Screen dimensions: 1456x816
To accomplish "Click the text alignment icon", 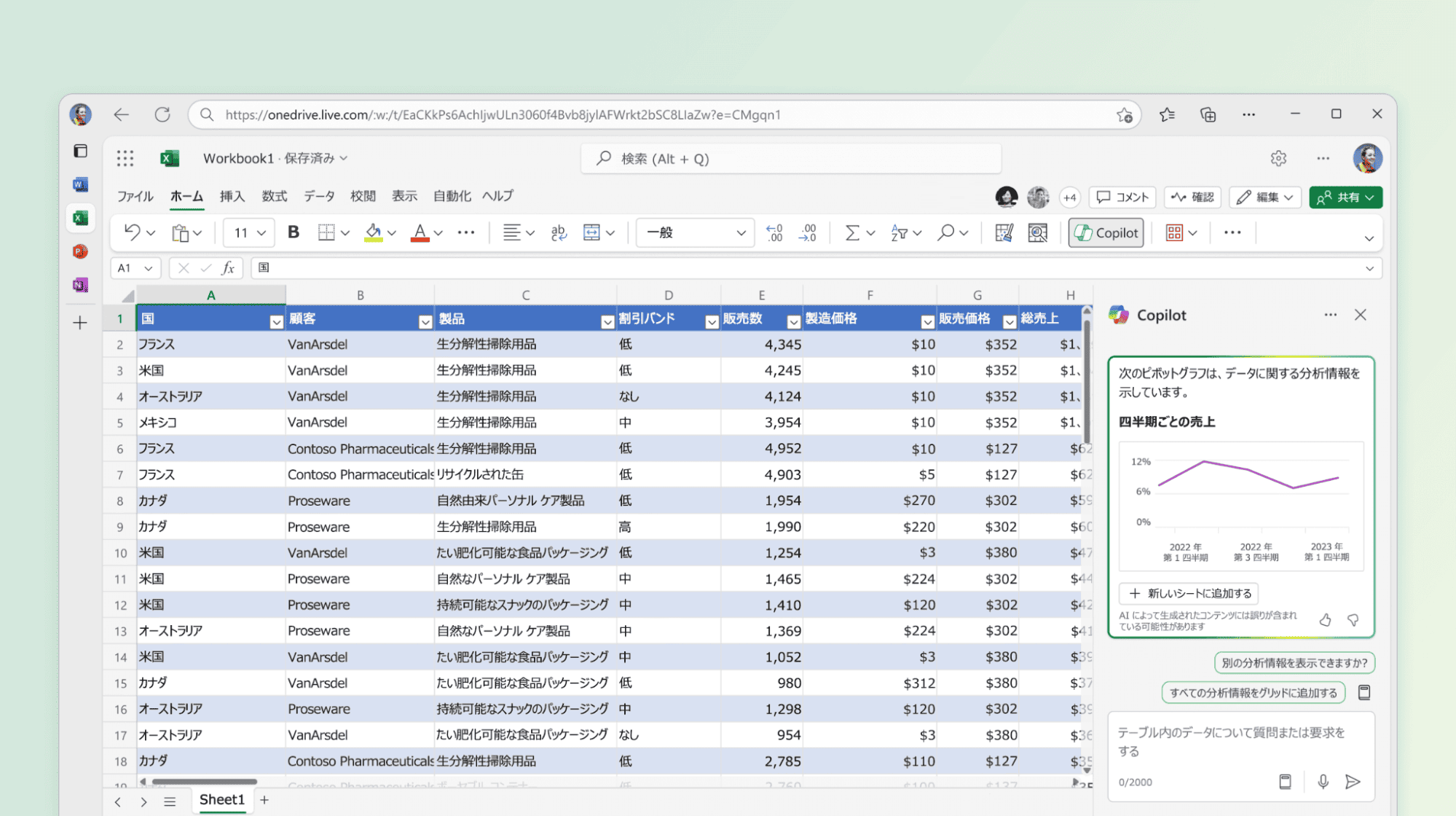I will tap(512, 232).
